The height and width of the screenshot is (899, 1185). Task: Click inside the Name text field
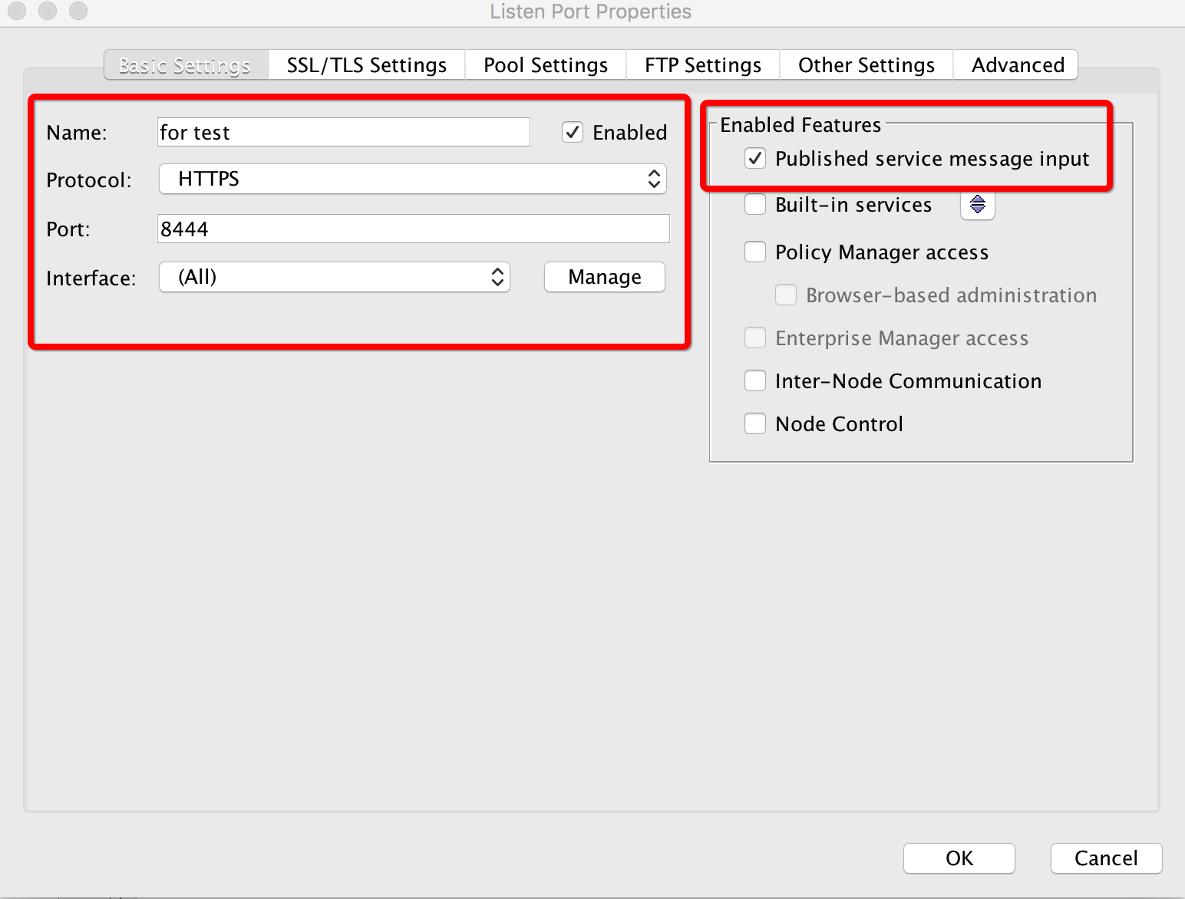(343, 131)
